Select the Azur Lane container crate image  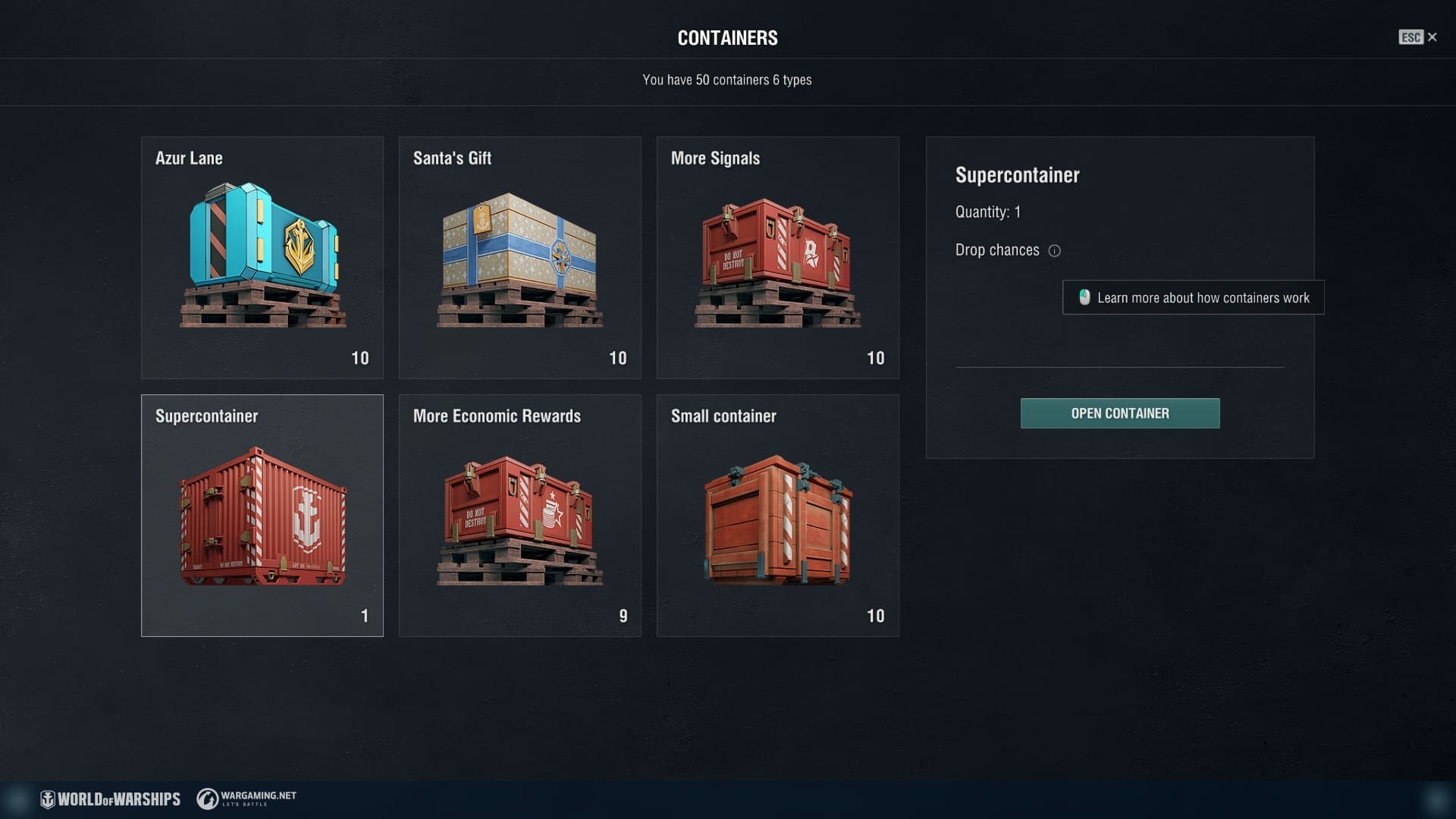(x=263, y=255)
